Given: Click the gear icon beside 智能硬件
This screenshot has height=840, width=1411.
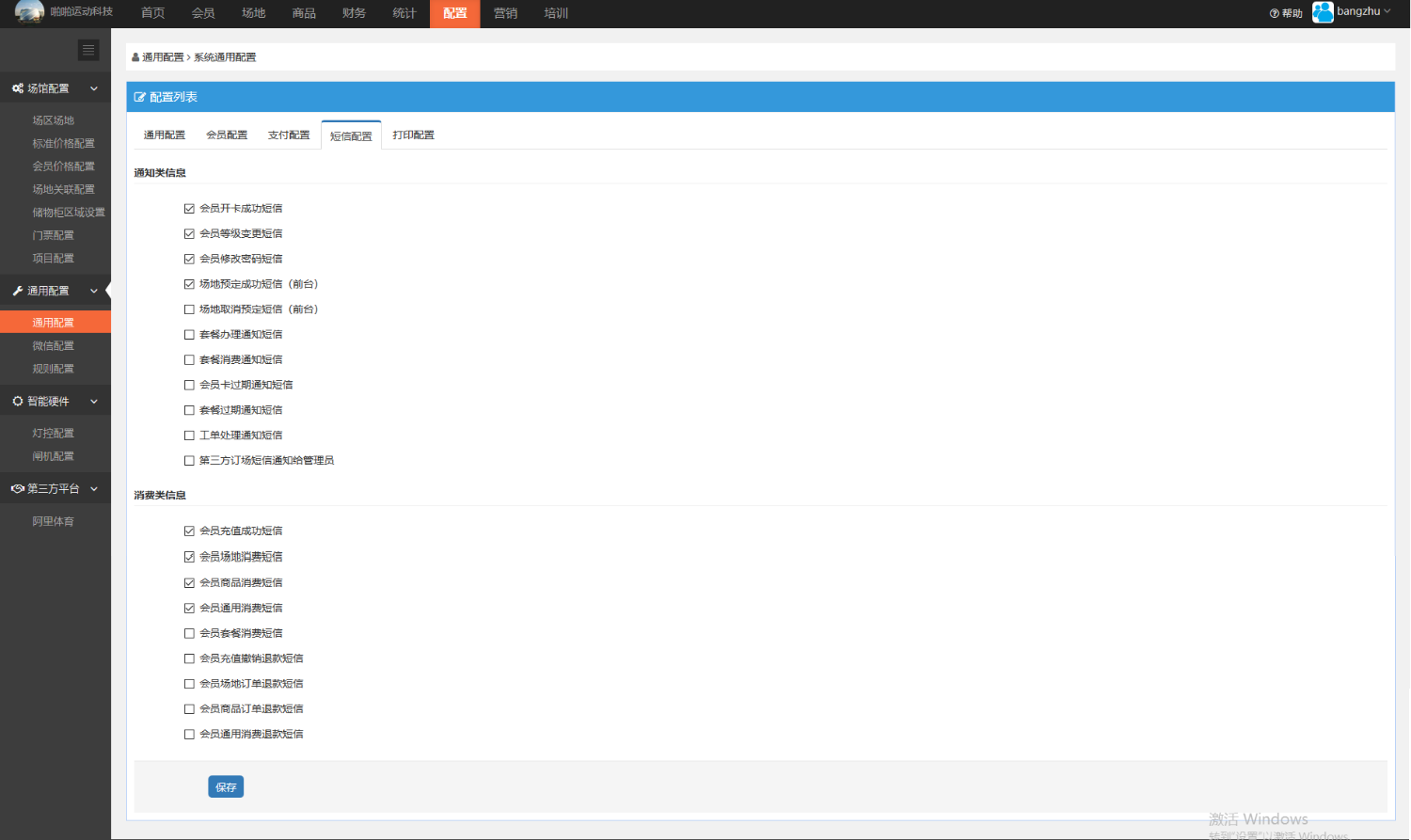Looking at the screenshot, I should 17,401.
